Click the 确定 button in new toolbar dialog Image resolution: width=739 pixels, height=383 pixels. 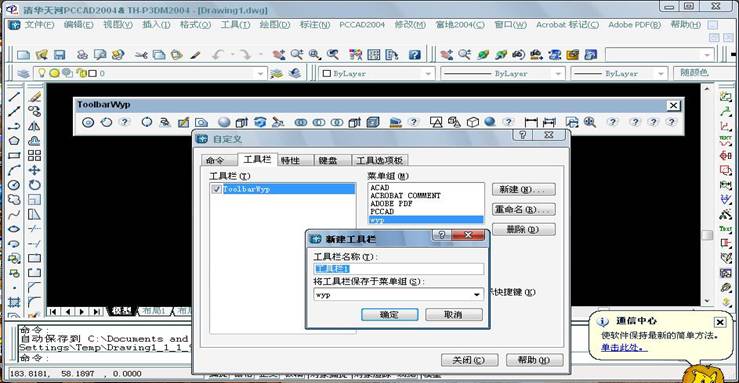(x=389, y=315)
